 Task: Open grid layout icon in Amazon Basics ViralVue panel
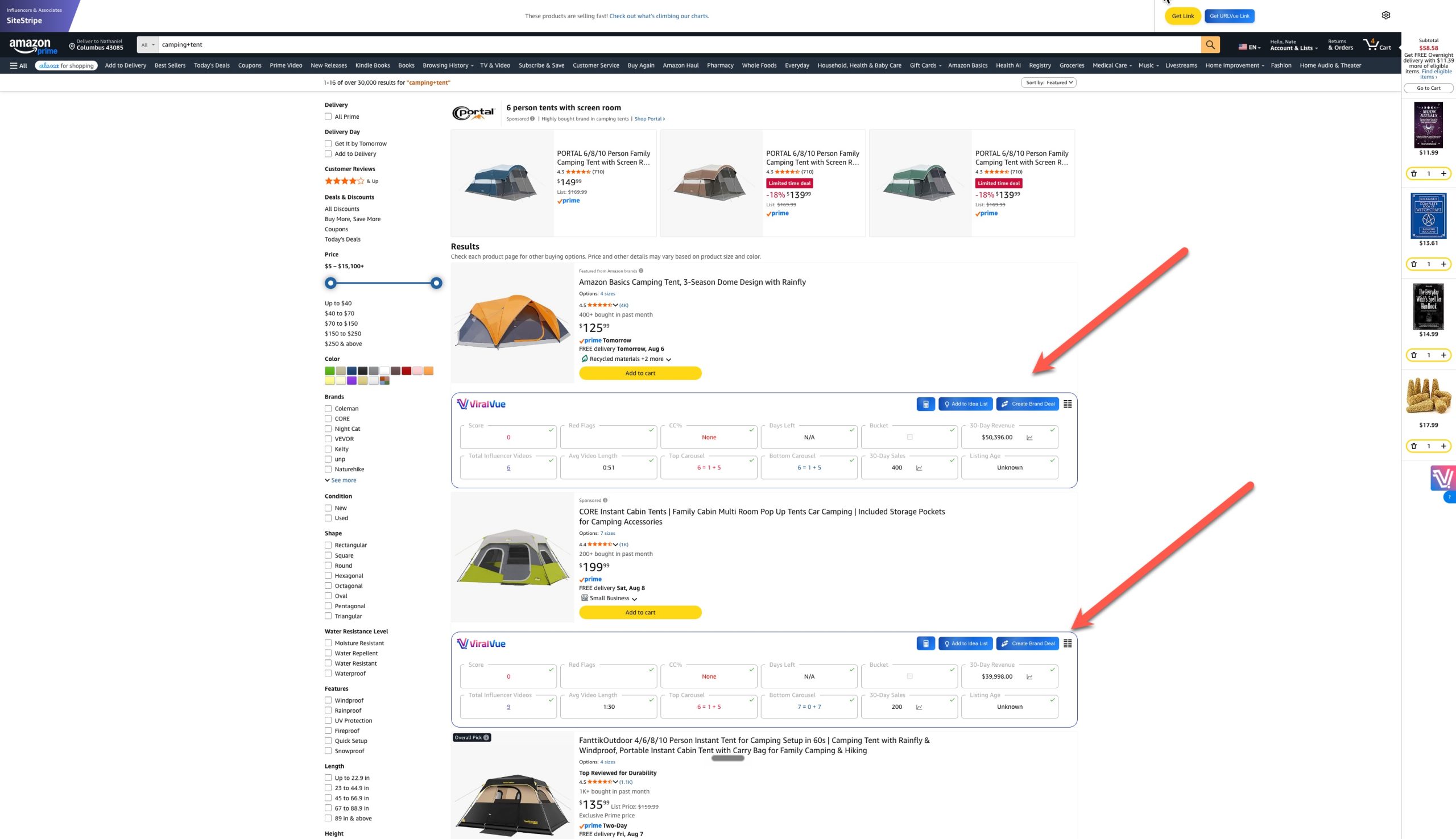(x=1068, y=404)
